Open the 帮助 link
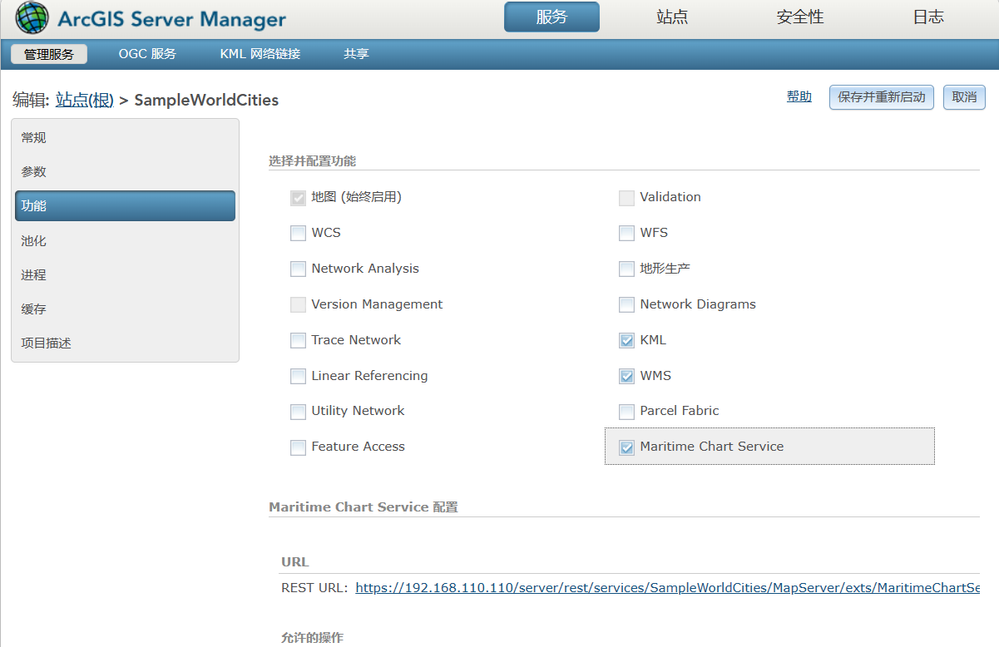 (x=799, y=97)
